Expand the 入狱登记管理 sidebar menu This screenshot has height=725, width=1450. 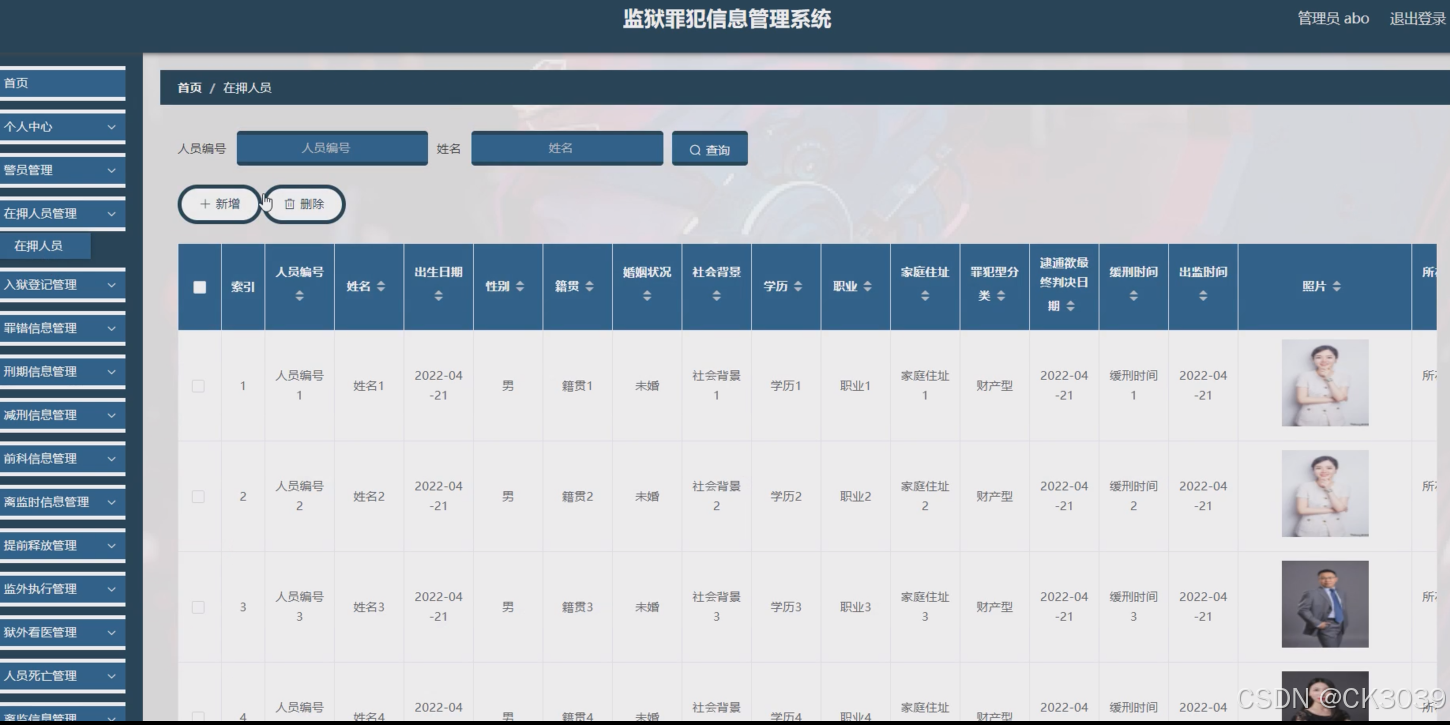[x=62, y=284]
